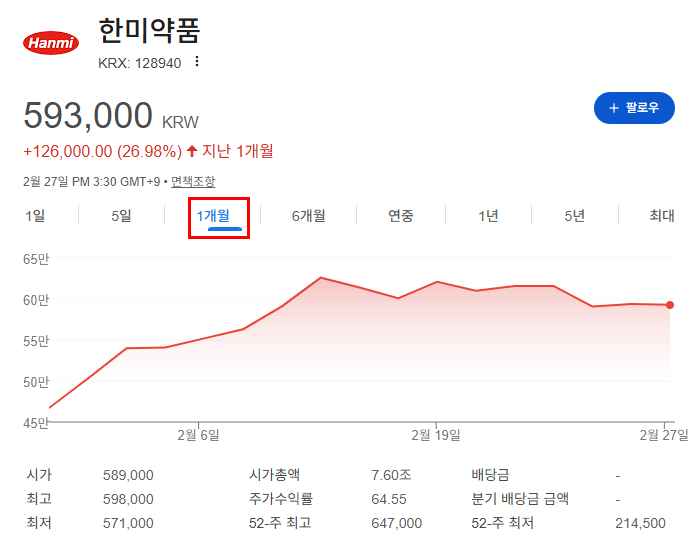Click the chart peak near 2월 13일
Viewport: 691px width, 552px height.
[321, 278]
